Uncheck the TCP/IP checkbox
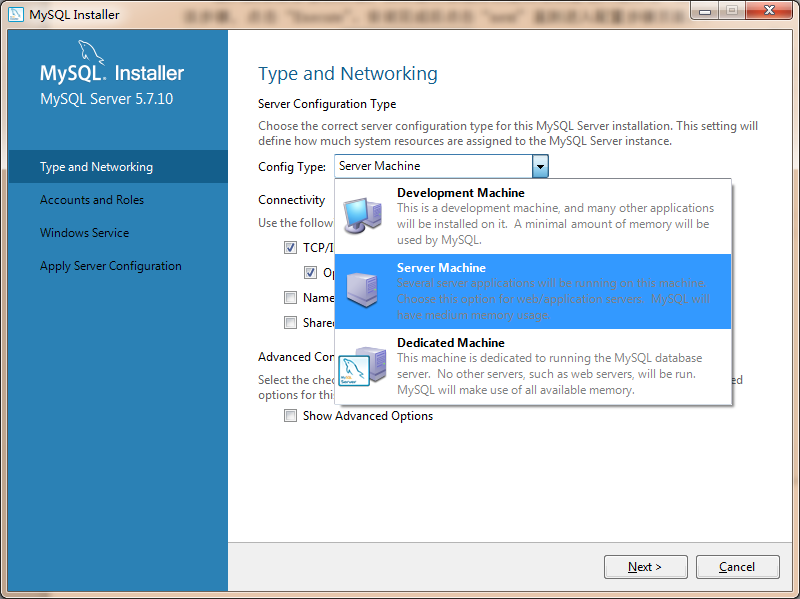Viewport: 800px width, 599px height. tap(290, 247)
